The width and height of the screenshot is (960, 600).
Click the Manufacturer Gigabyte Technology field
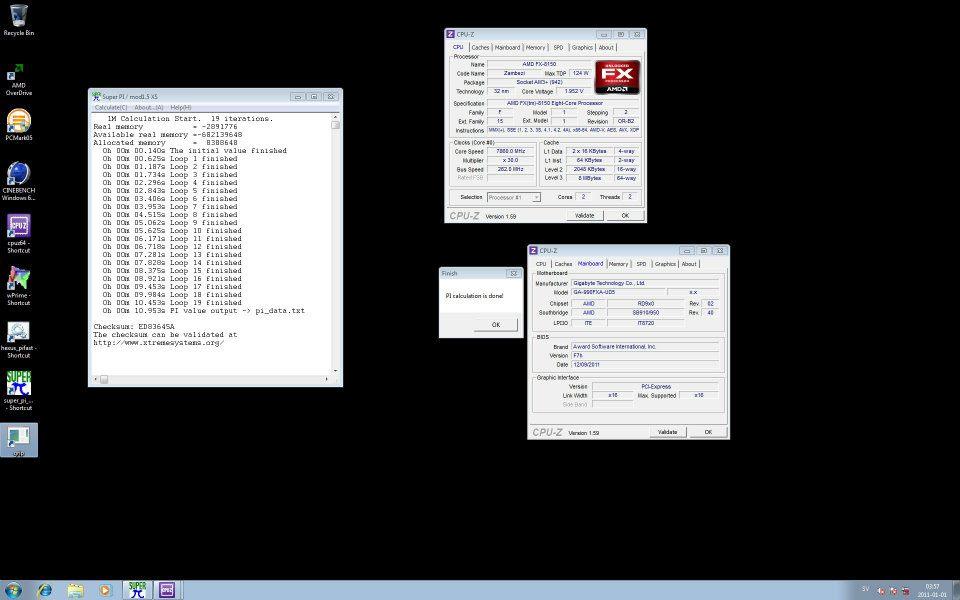[645, 283]
